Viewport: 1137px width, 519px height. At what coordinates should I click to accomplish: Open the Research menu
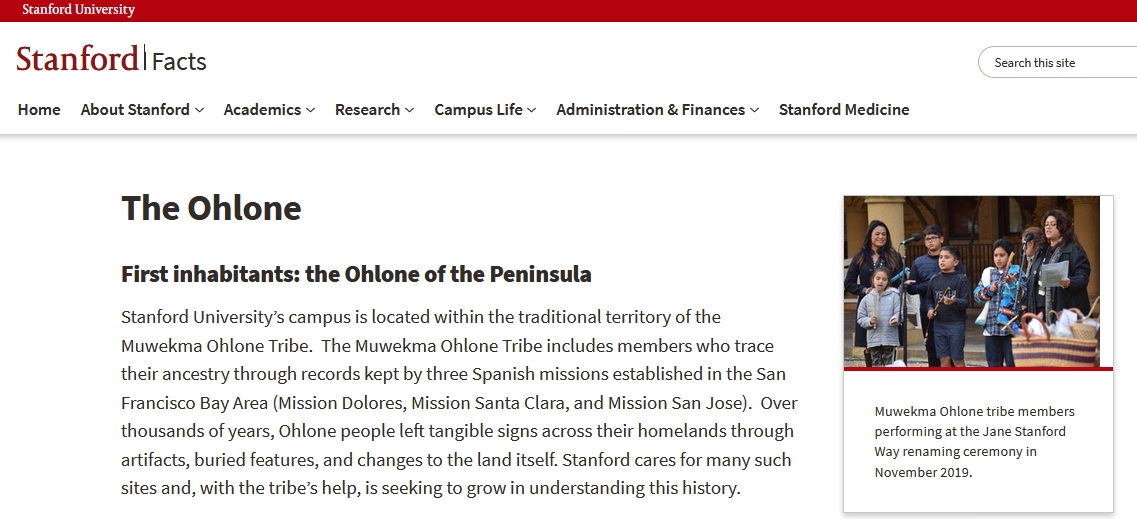[x=367, y=109]
